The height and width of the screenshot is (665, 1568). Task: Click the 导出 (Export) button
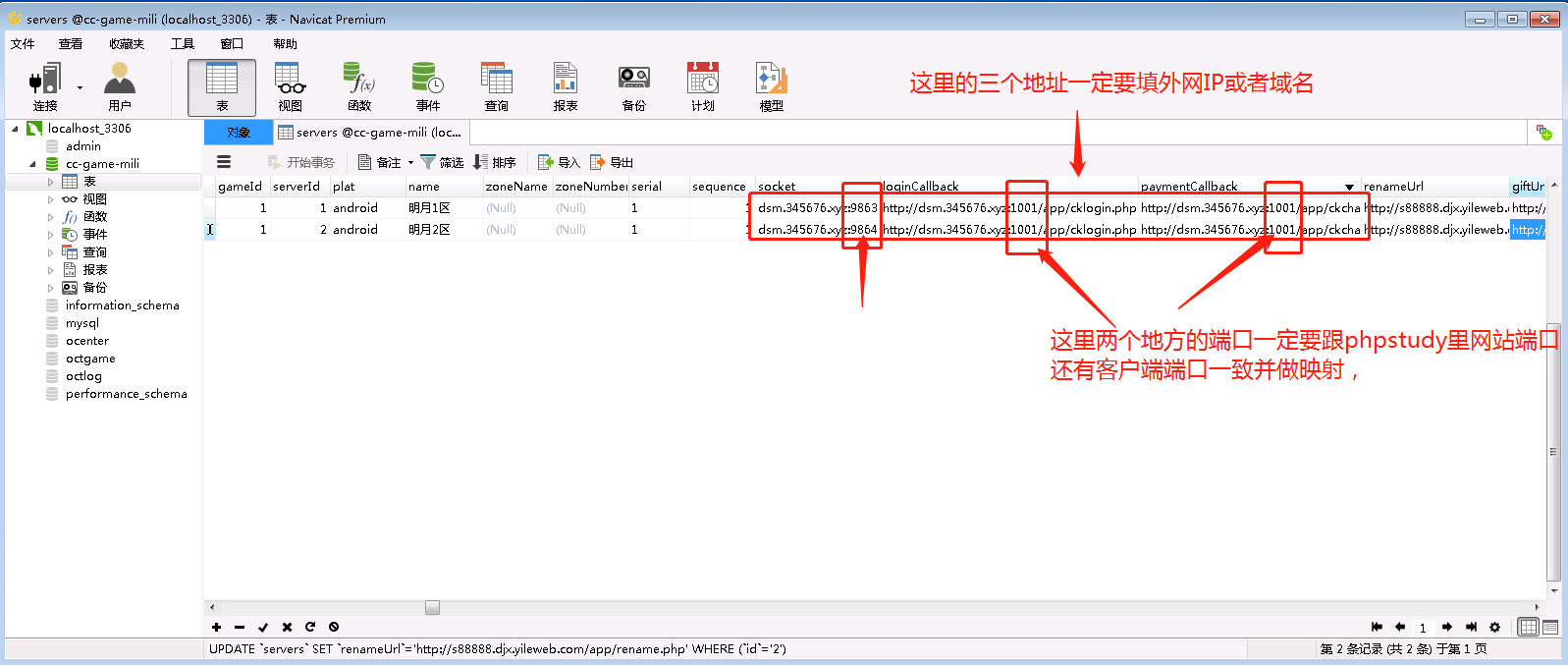(x=612, y=162)
